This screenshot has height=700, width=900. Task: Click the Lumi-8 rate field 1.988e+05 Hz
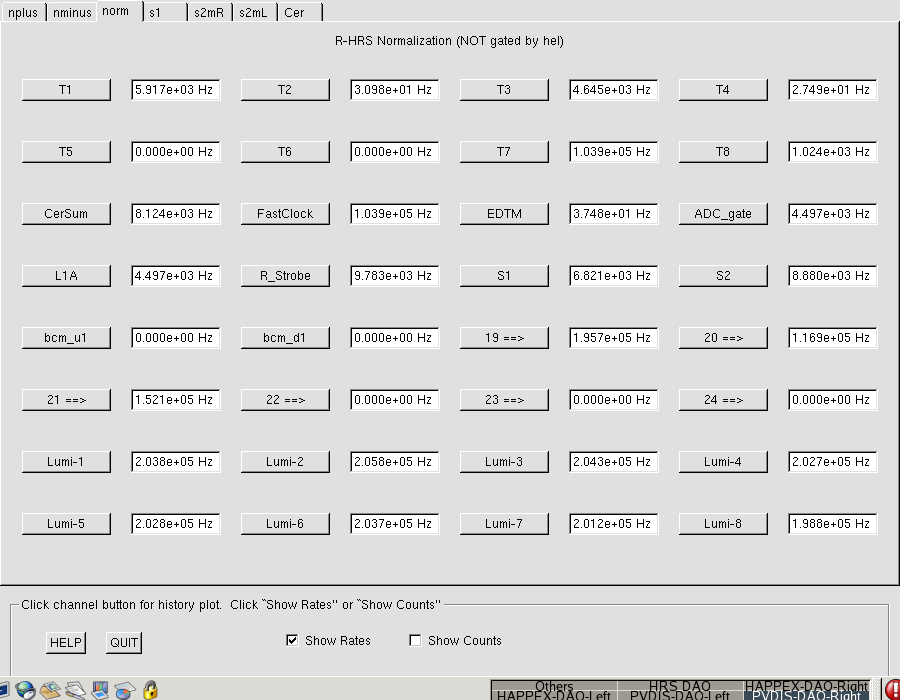pos(833,523)
